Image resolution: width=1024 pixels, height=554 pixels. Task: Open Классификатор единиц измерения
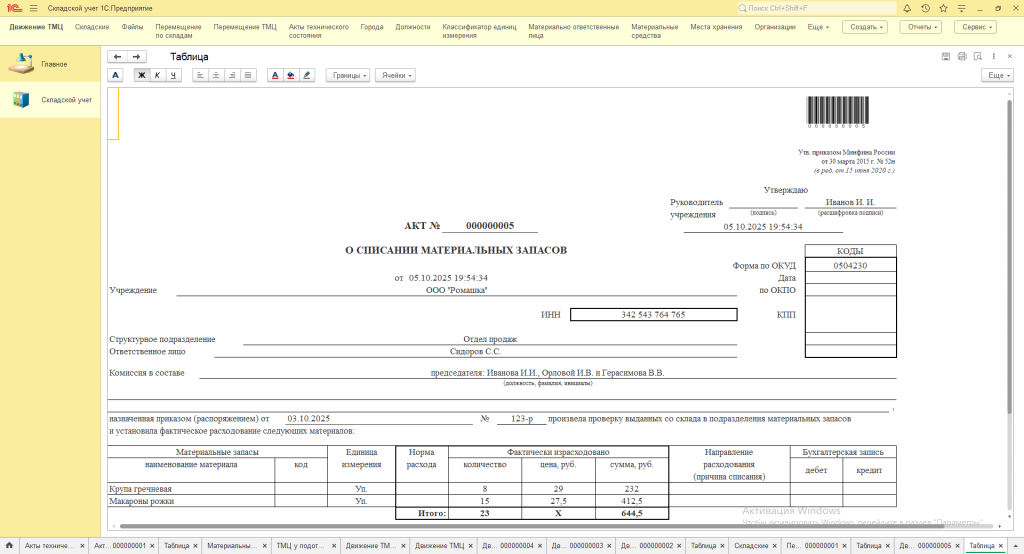pyautogui.click(x=479, y=31)
